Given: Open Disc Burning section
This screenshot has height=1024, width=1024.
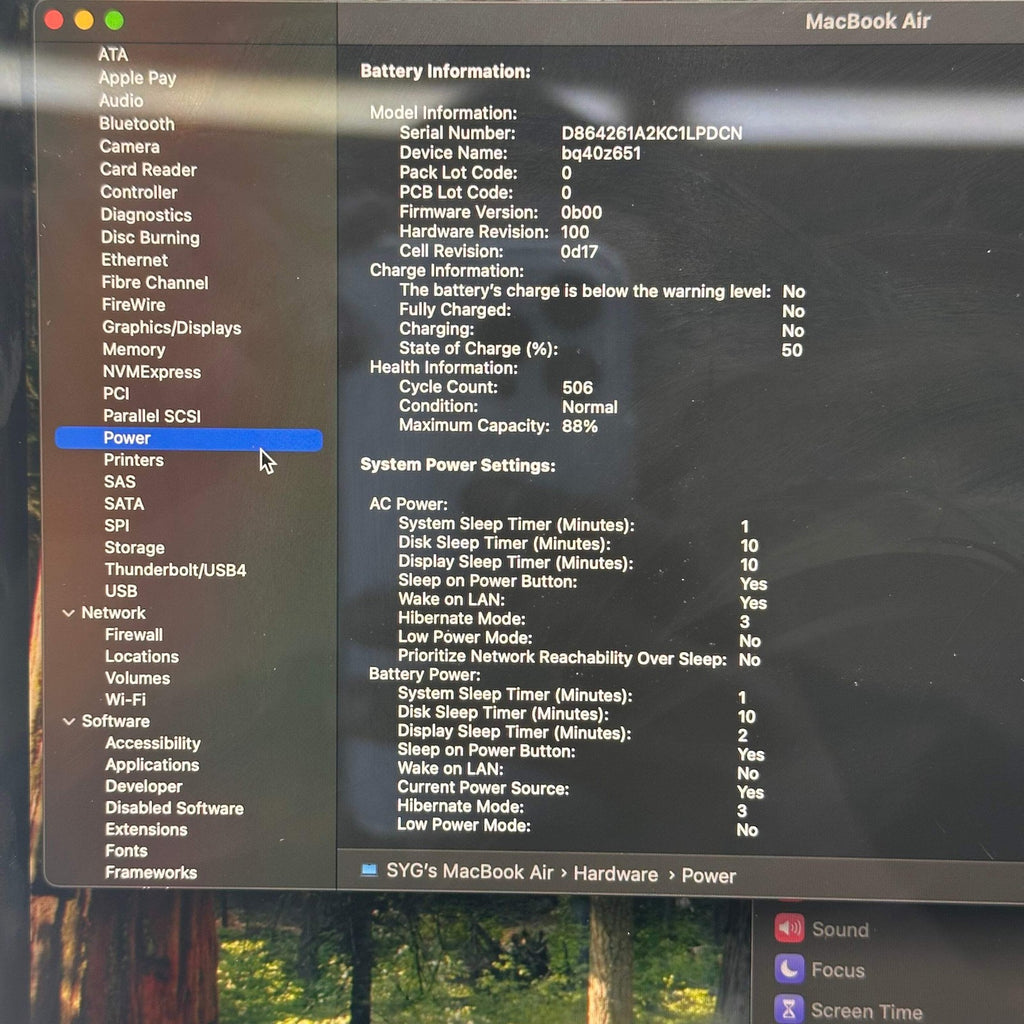Looking at the screenshot, I should 150,237.
